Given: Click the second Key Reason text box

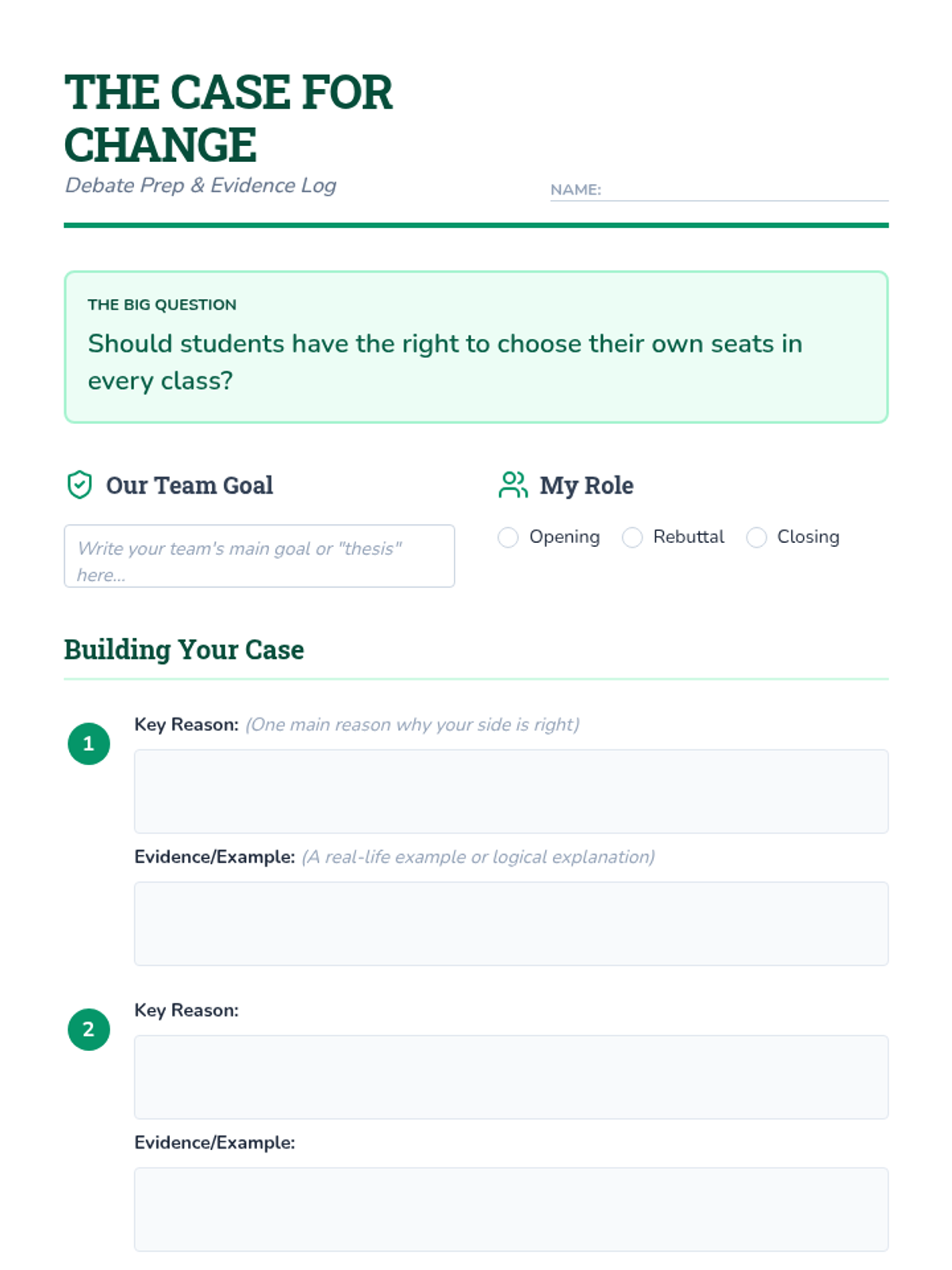Looking at the screenshot, I should click(511, 1077).
